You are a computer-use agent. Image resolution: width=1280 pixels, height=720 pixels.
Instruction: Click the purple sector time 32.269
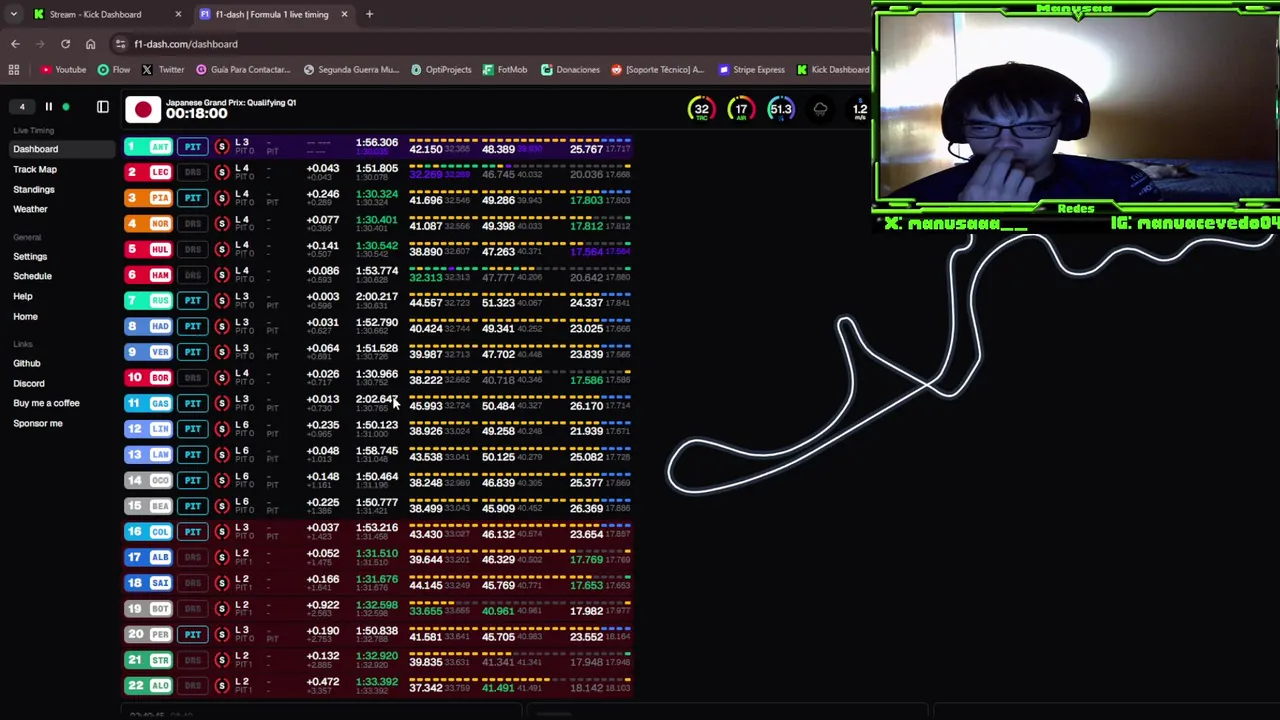pos(426,175)
